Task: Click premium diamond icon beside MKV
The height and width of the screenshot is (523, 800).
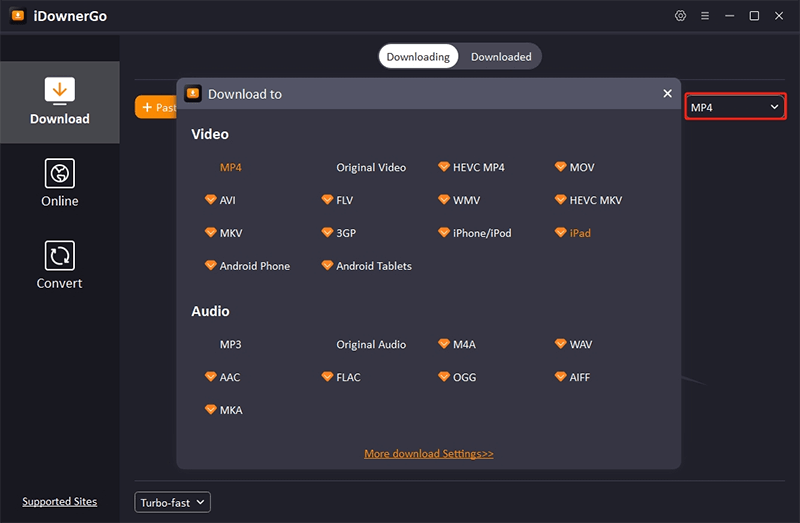Action: pos(210,232)
